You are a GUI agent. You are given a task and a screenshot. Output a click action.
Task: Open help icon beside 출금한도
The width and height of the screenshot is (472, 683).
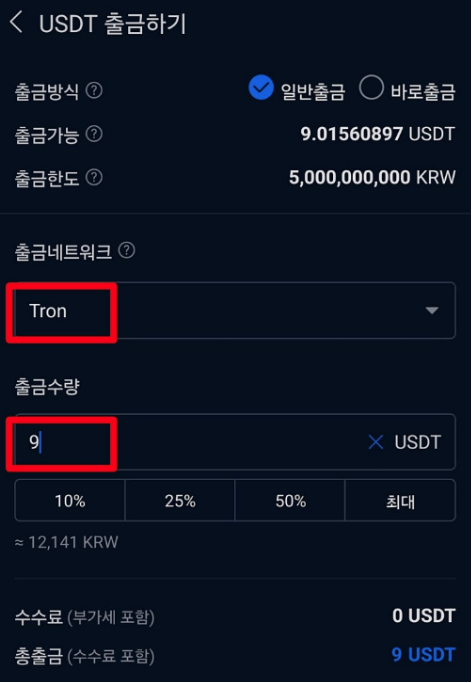coord(94,177)
